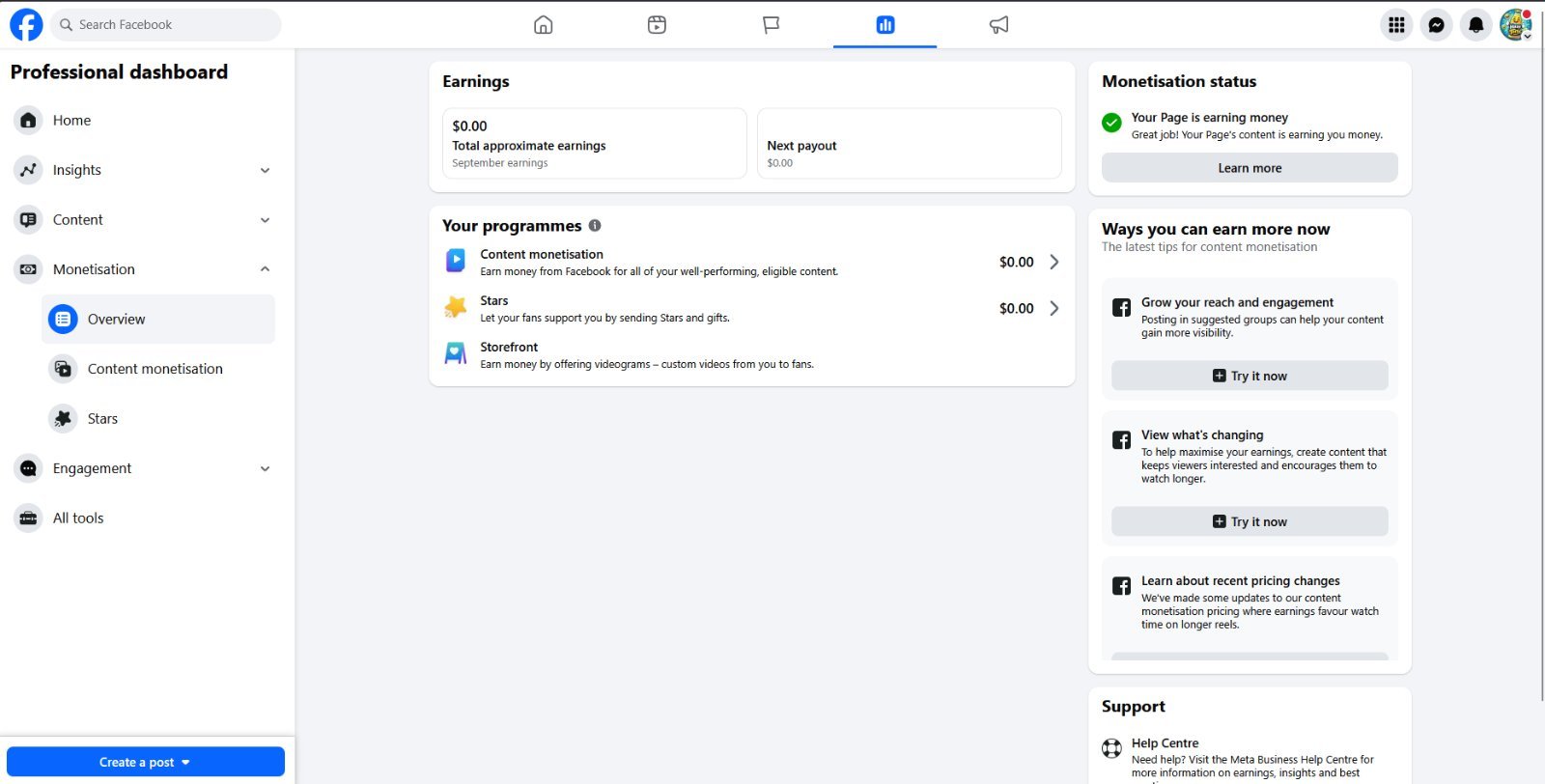Image resolution: width=1545 pixels, height=784 pixels.
Task: Open the Storefront programme row
Action: point(751,354)
